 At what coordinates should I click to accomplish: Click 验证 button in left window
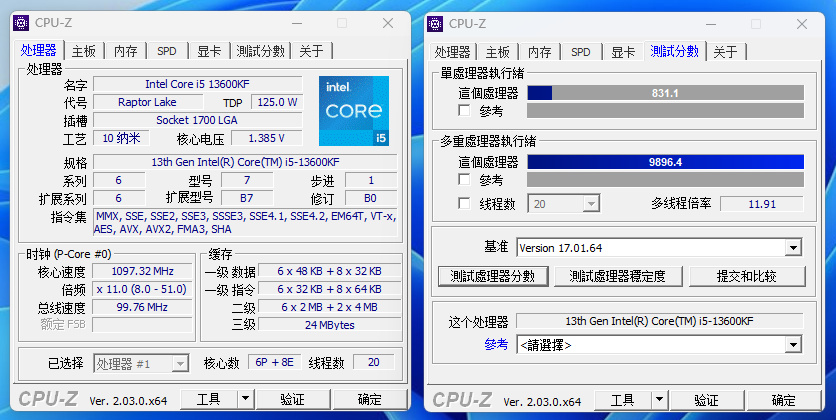pos(292,399)
